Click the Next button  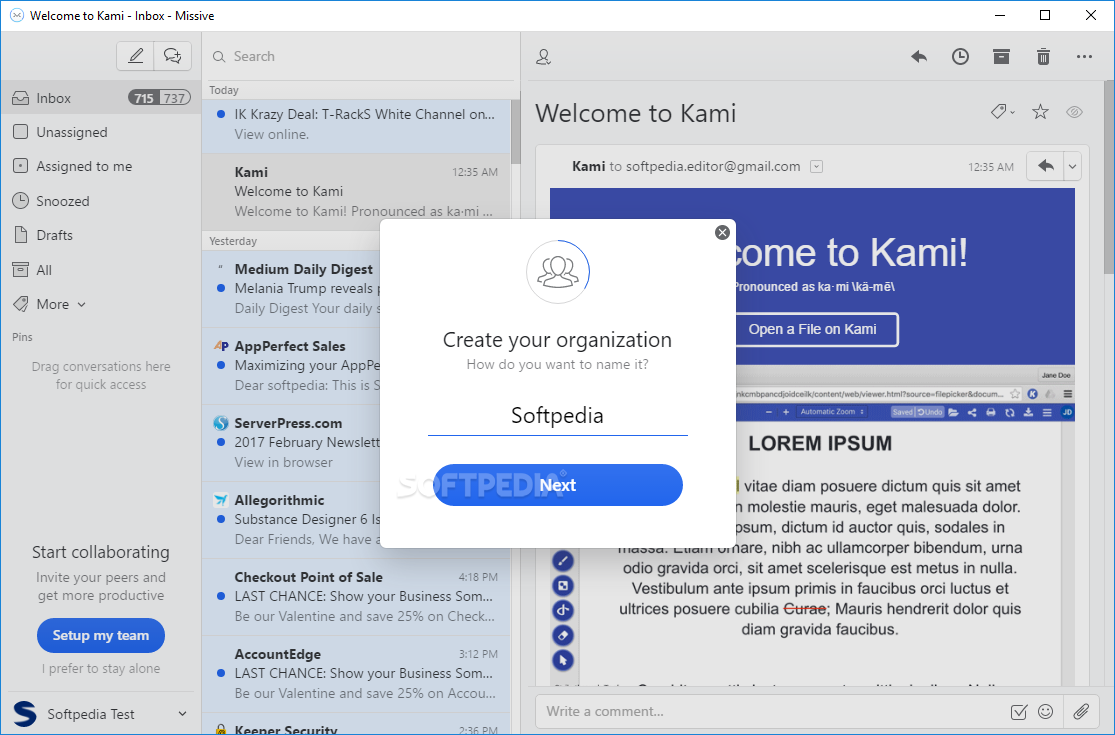[558, 485]
